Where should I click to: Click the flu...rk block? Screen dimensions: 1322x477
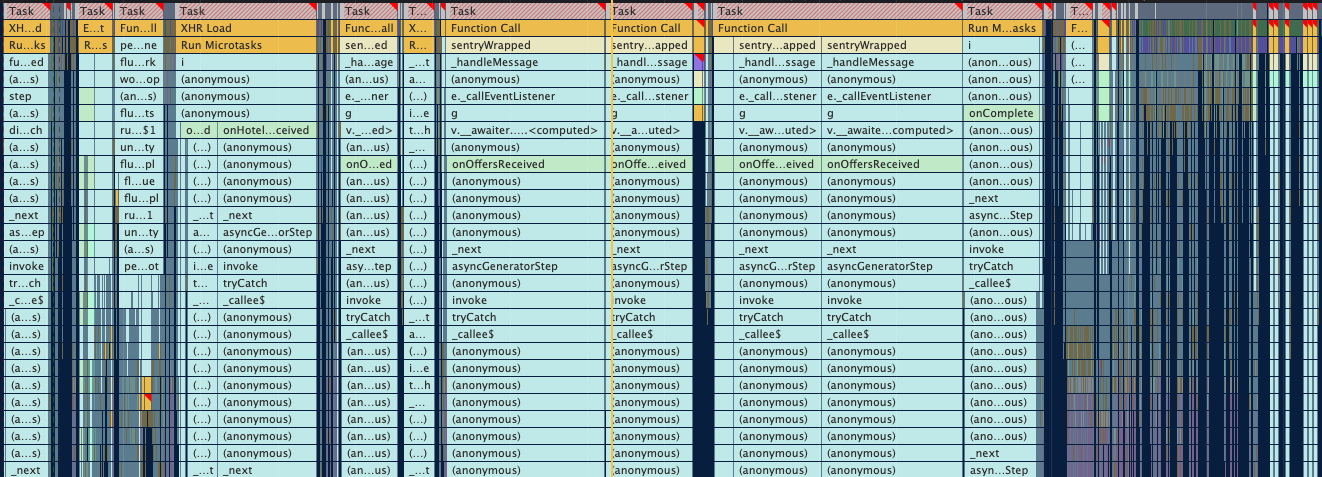[x=139, y=62]
